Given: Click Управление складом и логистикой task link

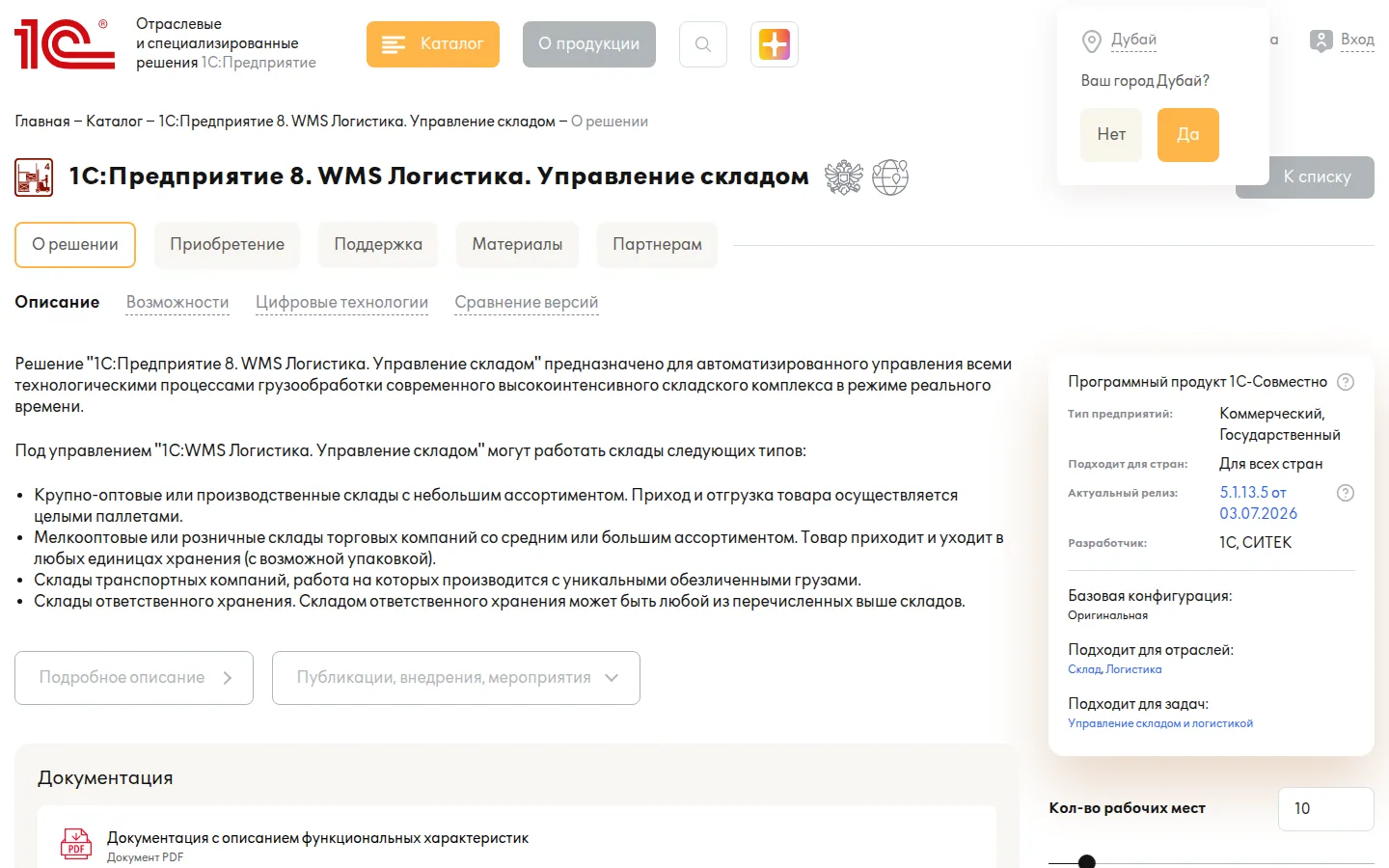Looking at the screenshot, I should click(1160, 723).
